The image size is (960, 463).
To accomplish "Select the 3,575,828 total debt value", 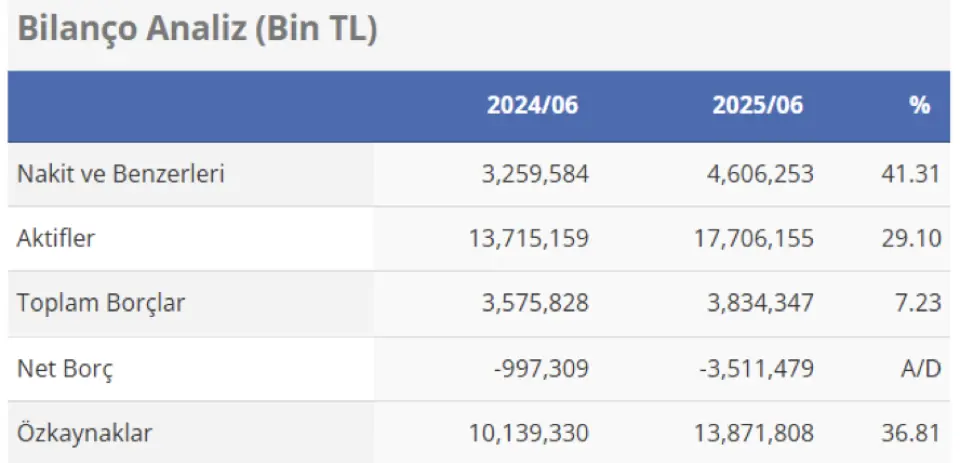I will point(533,303).
